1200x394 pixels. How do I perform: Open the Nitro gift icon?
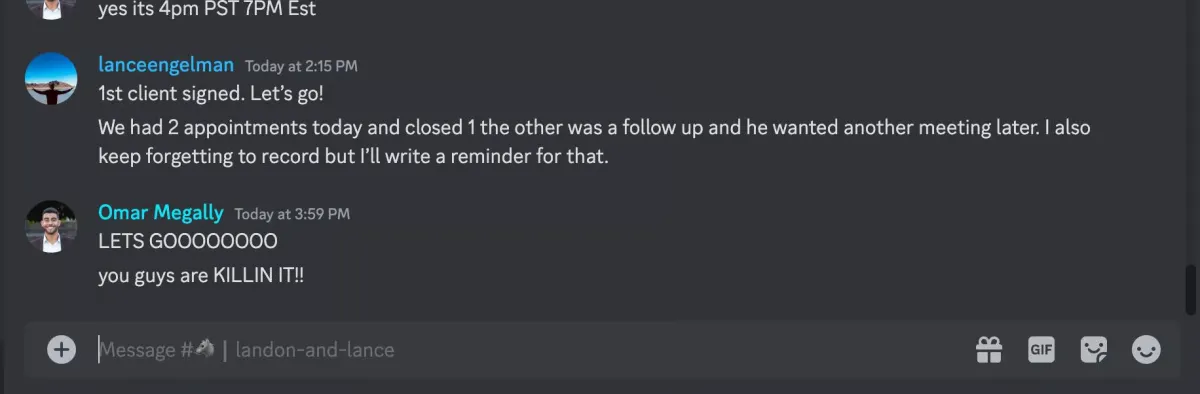point(989,349)
